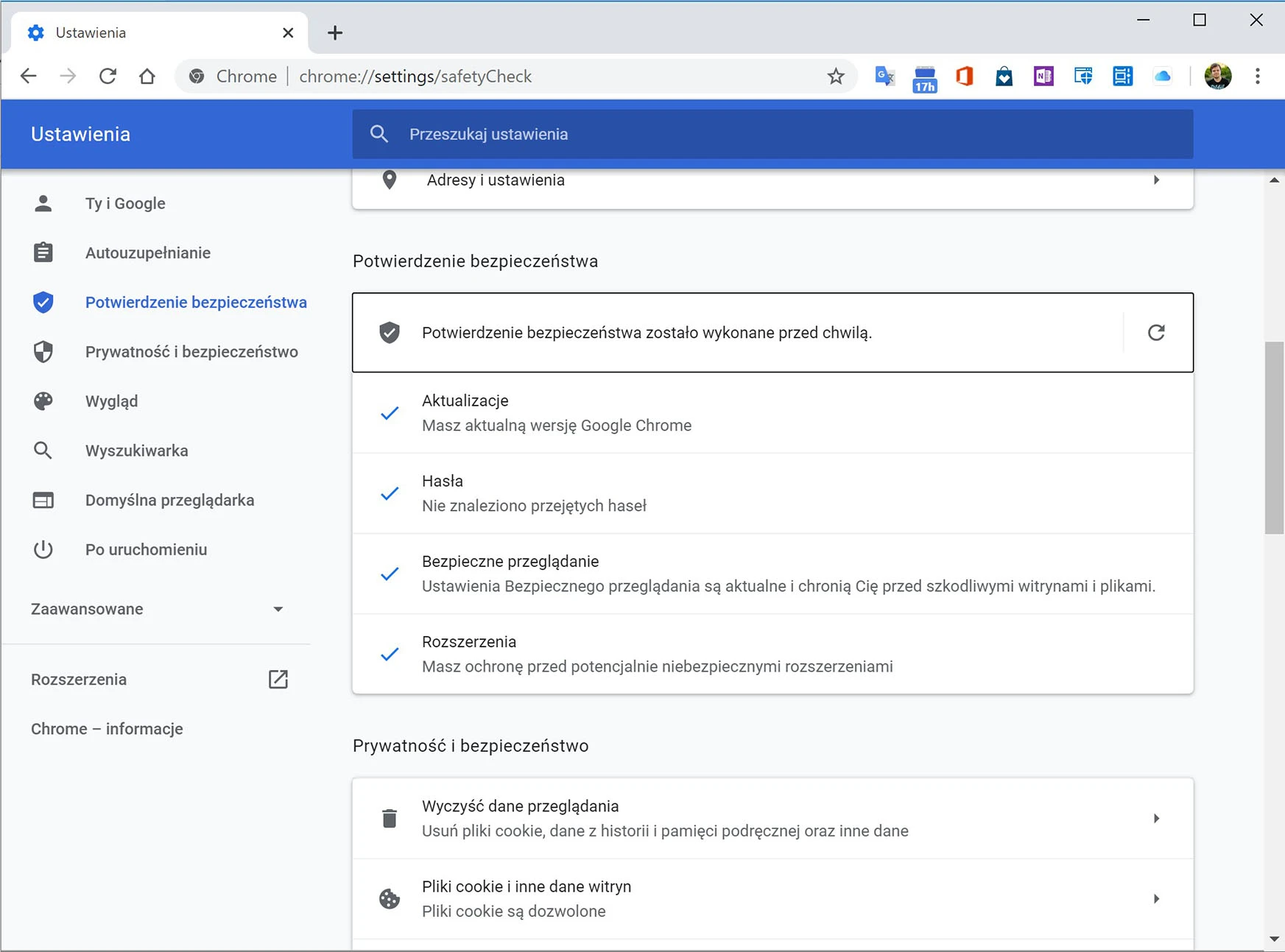This screenshot has width=1285, height=952.
Task: Open the Chrome three-dot menu
Action: 1258,76
